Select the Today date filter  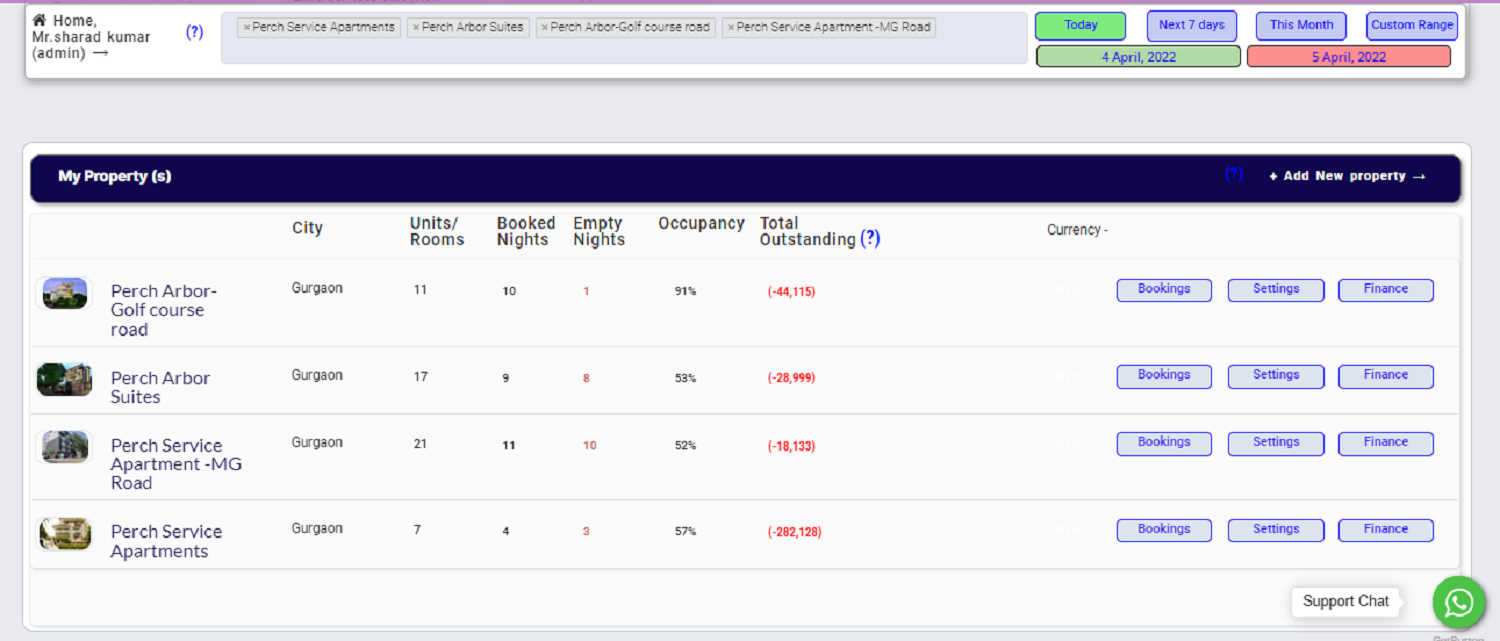[1080, 26]
